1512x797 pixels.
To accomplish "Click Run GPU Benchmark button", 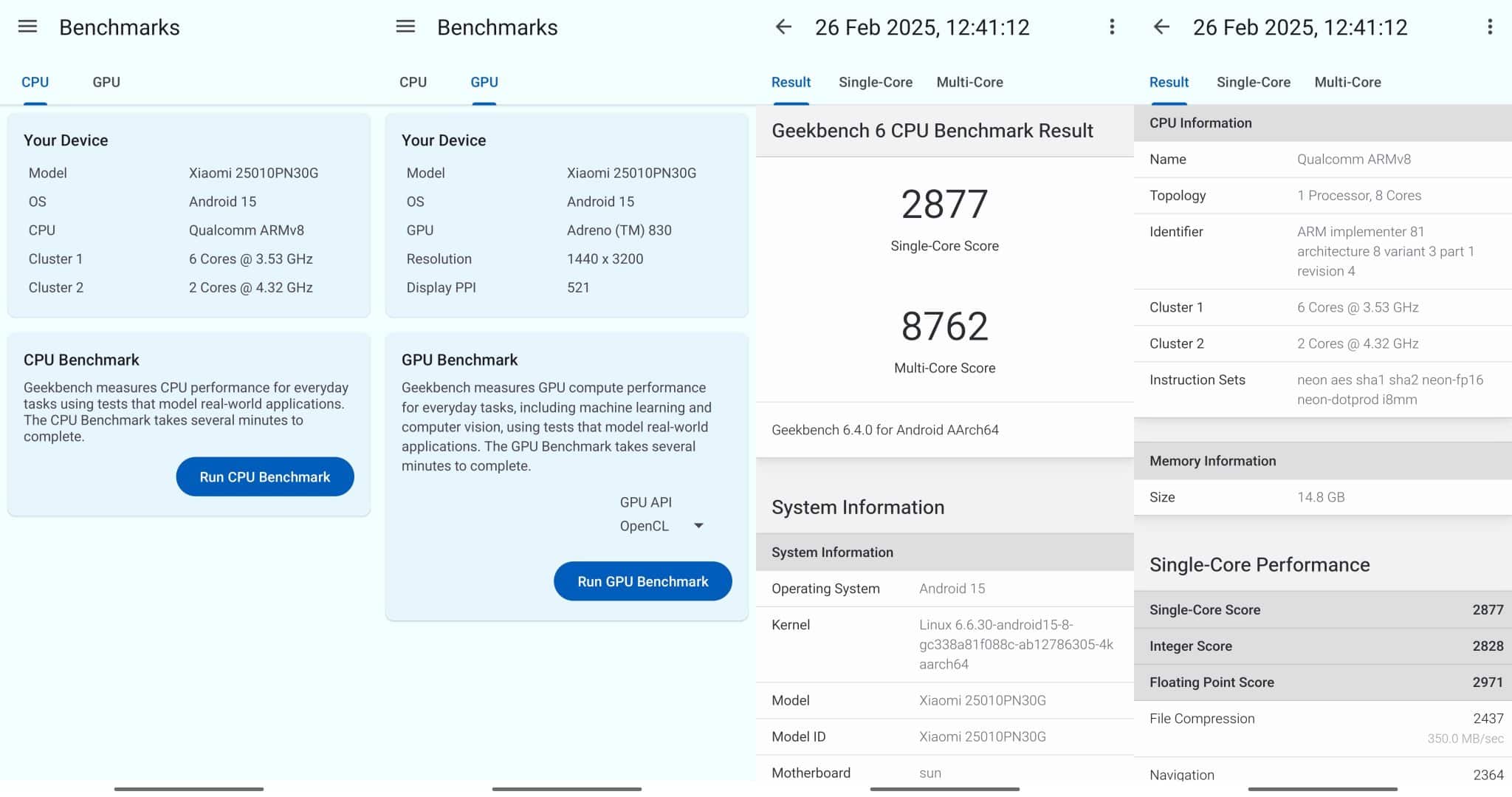I will point(643,581).
